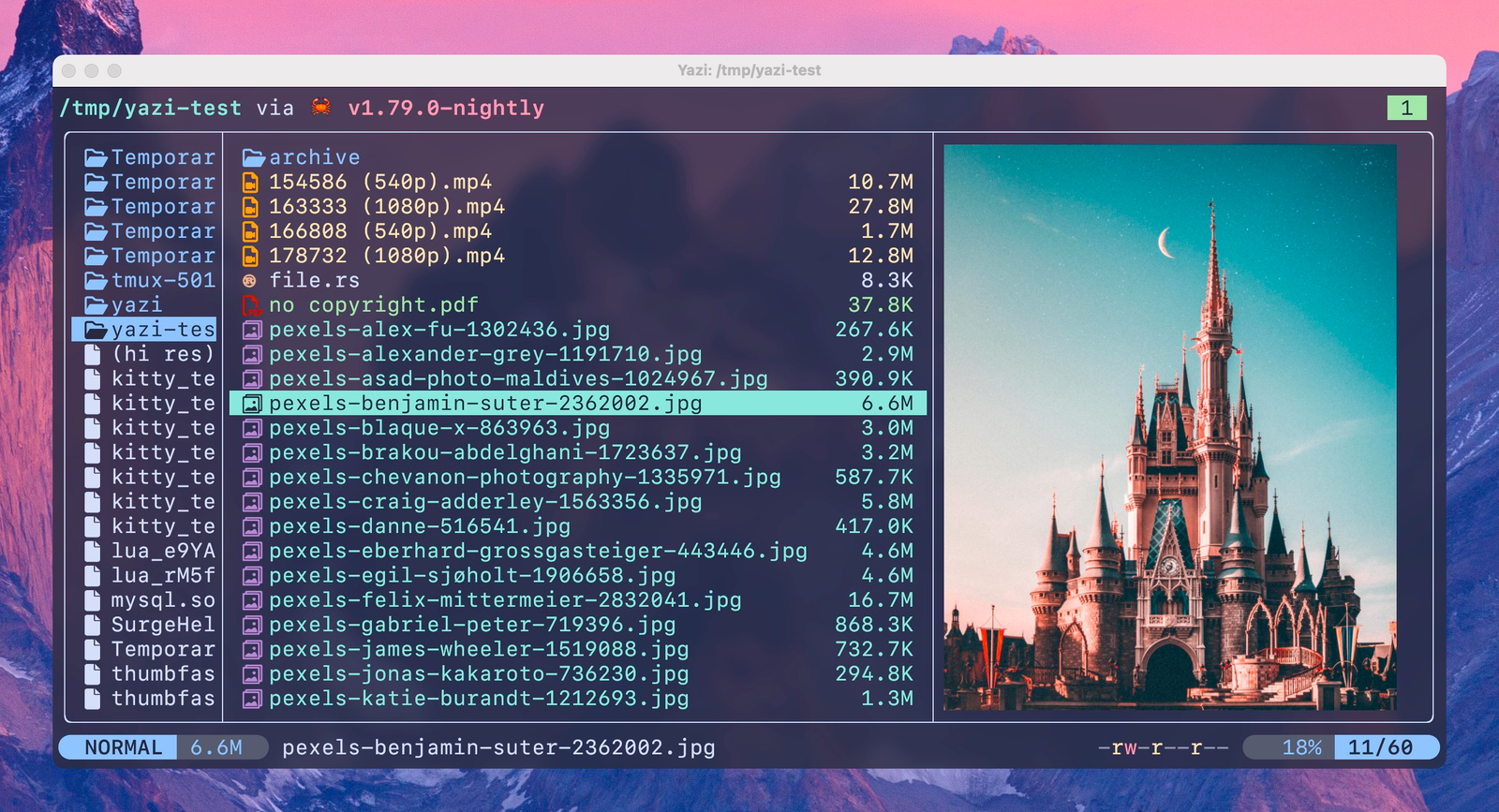
Task: Click image icon for pexels-asad-photo-maldives-1024967.jpg
Action: point(251,378)
